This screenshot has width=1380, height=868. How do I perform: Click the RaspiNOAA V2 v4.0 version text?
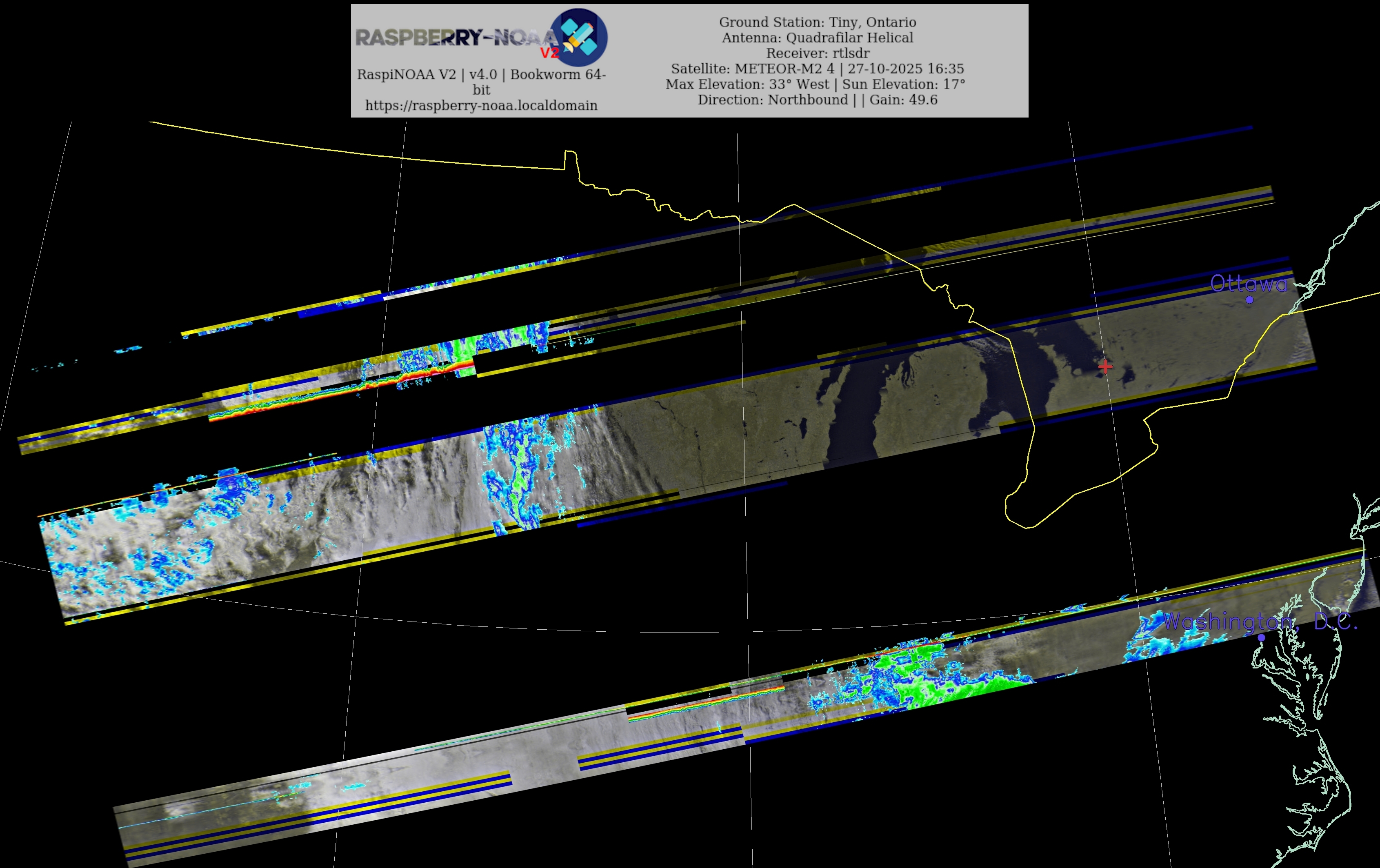pyautogui.click(x=481, y=75)
